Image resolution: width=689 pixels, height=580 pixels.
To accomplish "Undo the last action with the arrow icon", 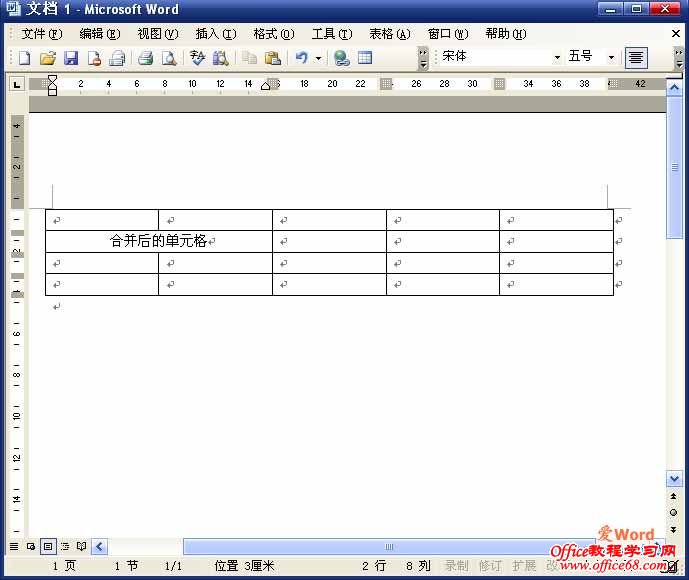I will click(x=301, y=58).
